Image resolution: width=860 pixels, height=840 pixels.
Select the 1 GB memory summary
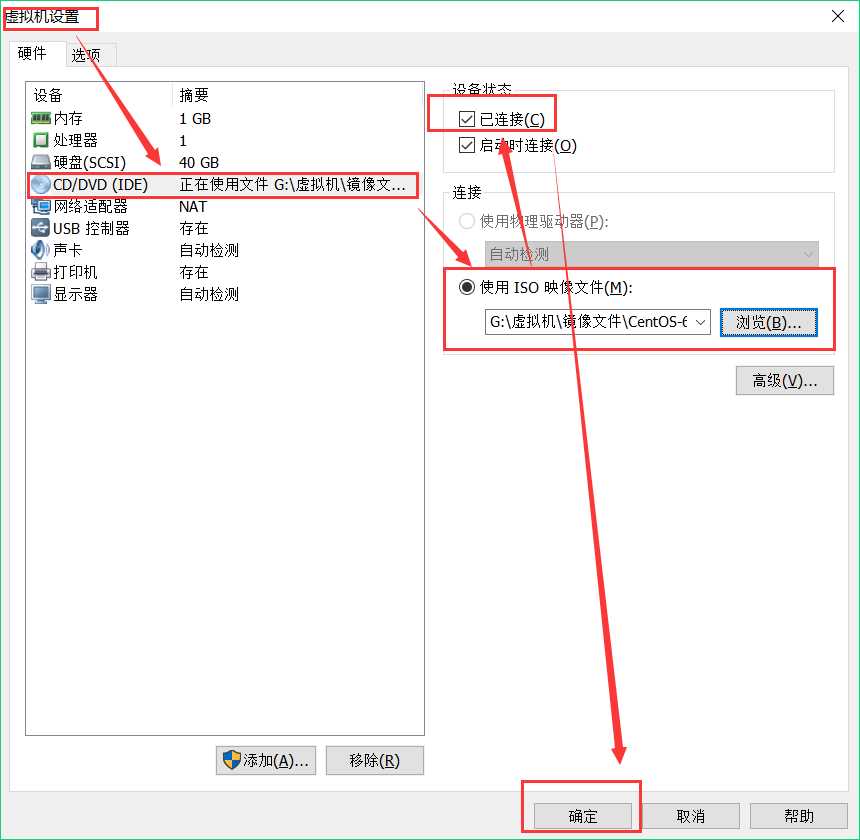[195, 118]
